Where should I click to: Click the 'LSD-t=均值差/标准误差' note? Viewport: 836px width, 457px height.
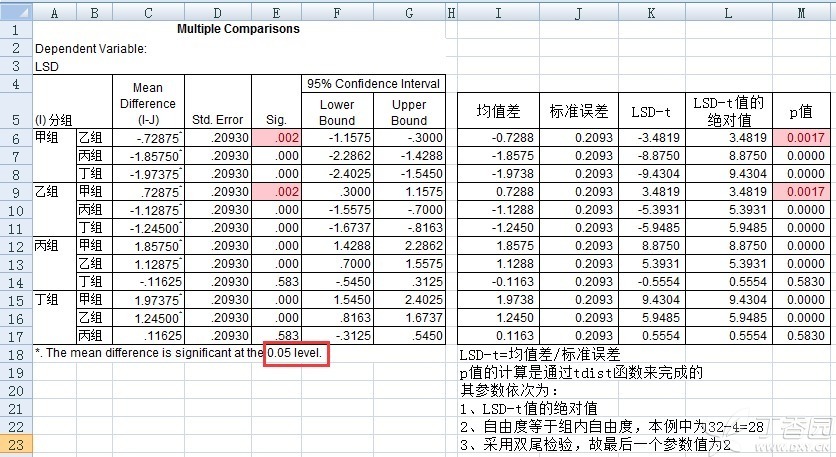(540, 355)
